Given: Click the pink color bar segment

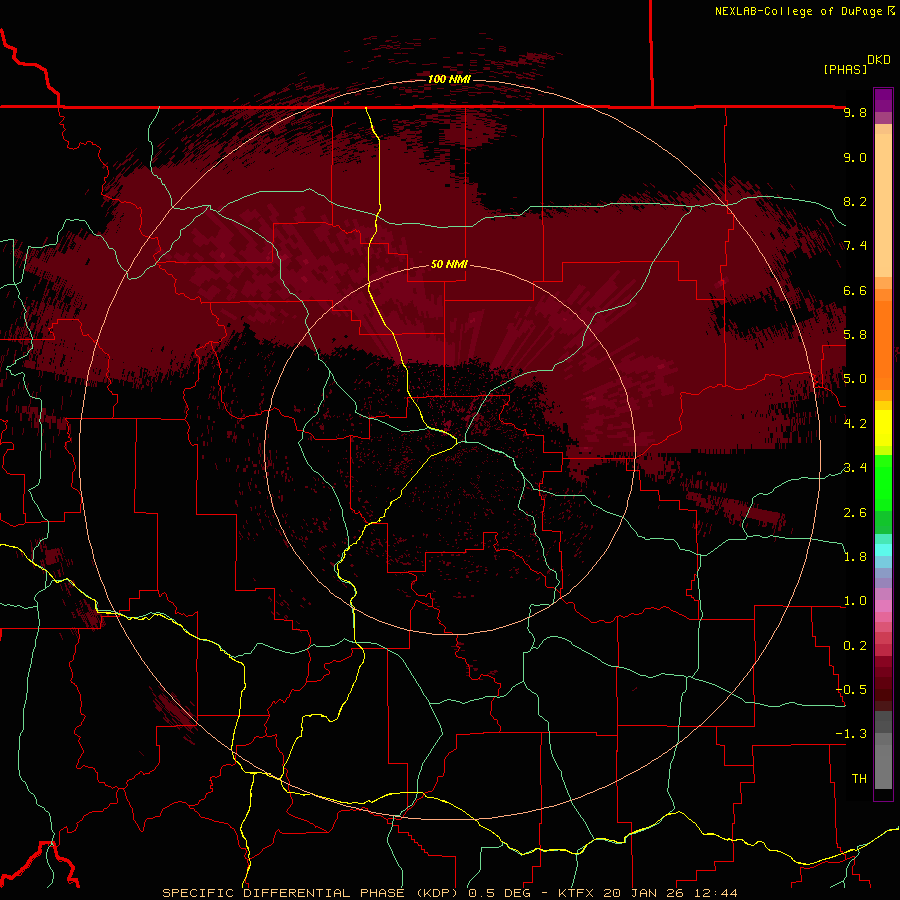Looking at the screenshot, I should click(883, 606).
